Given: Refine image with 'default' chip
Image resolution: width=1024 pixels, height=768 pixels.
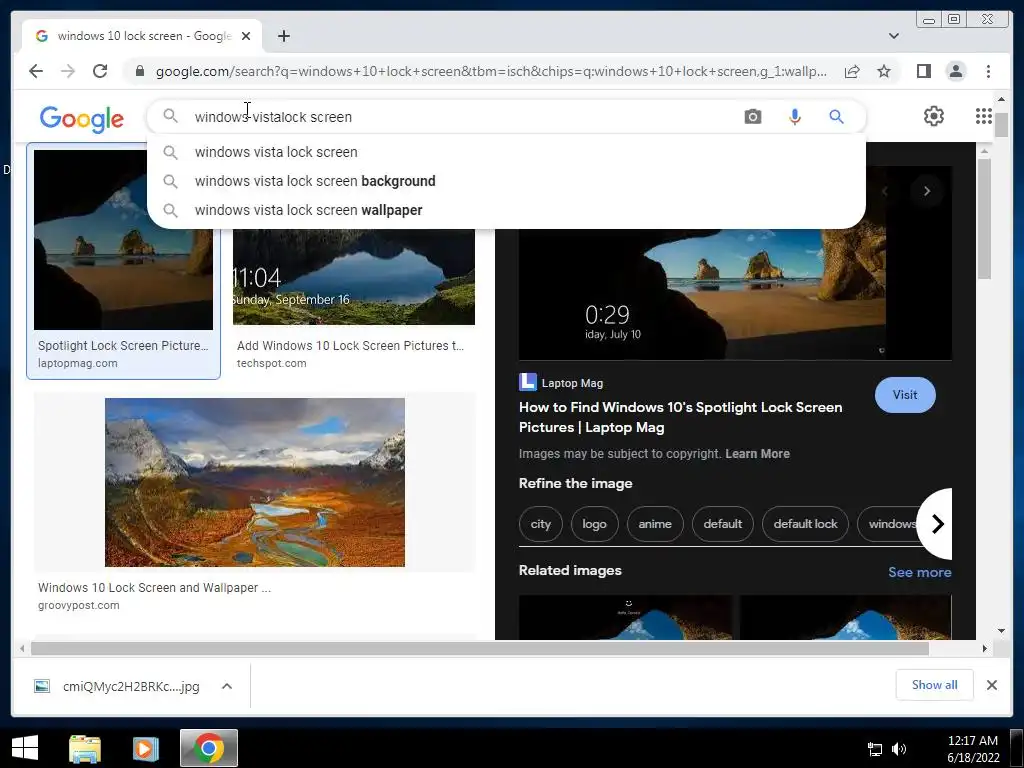Looking at the screenshot, I should pyautogui.click(x=722, y=524).
